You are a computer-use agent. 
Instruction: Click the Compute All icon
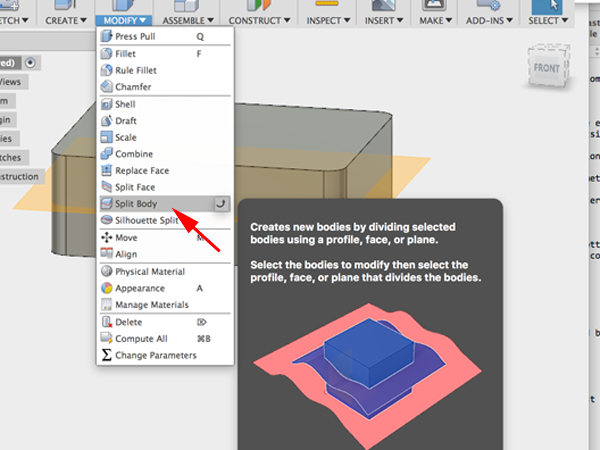click(x=106, y=338)
